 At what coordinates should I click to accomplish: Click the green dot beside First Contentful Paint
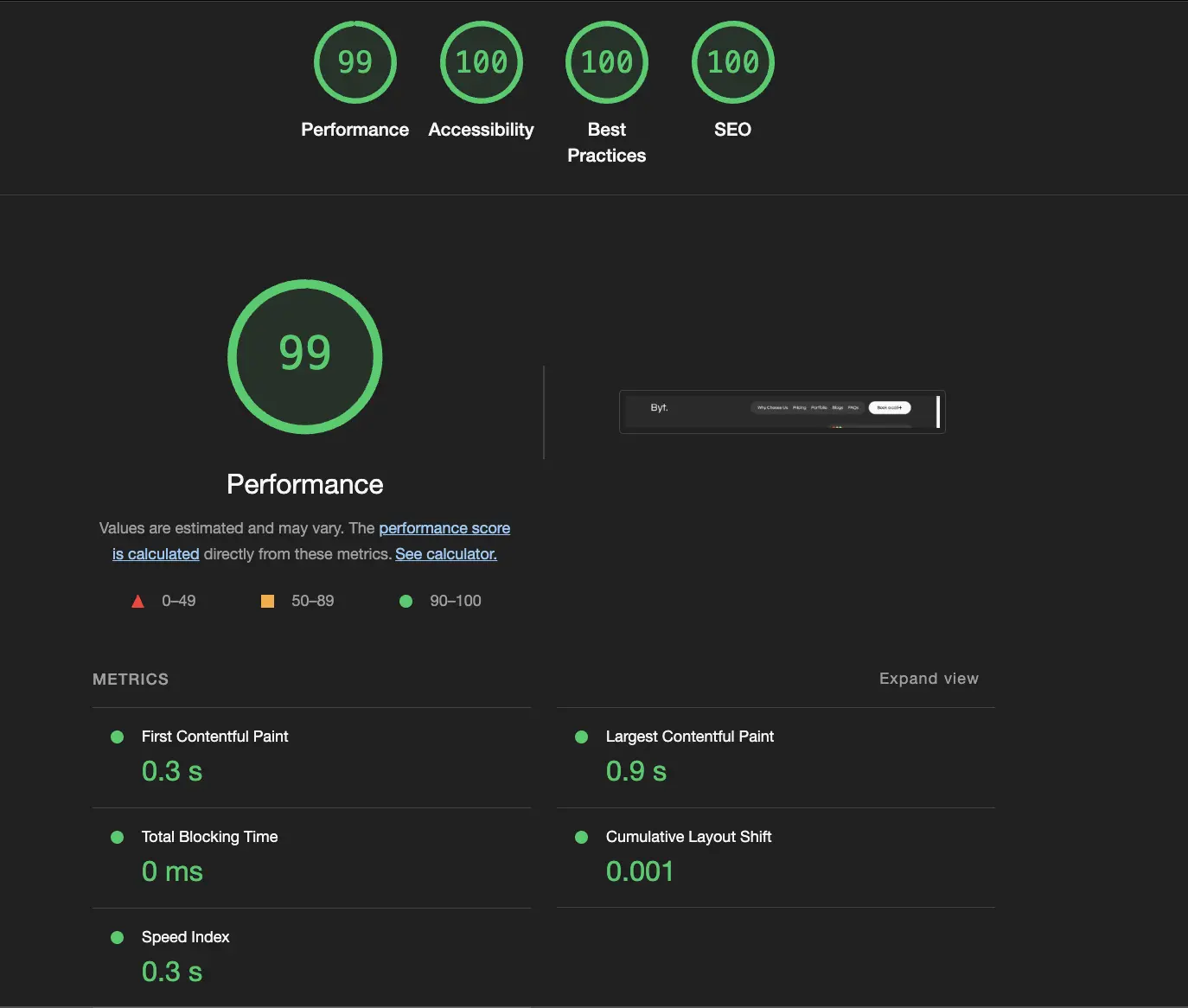(x=117, y=737)
